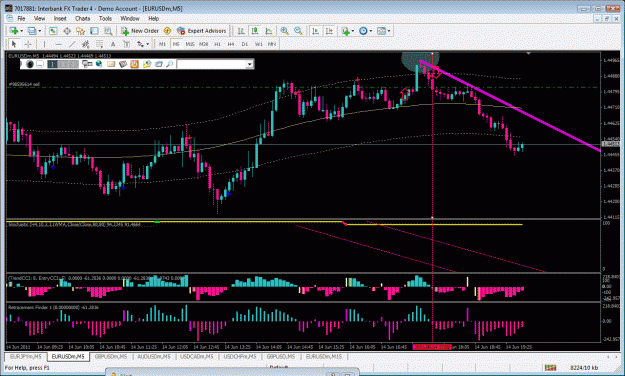Toggle the Expert Advisors button

point(202,31)
